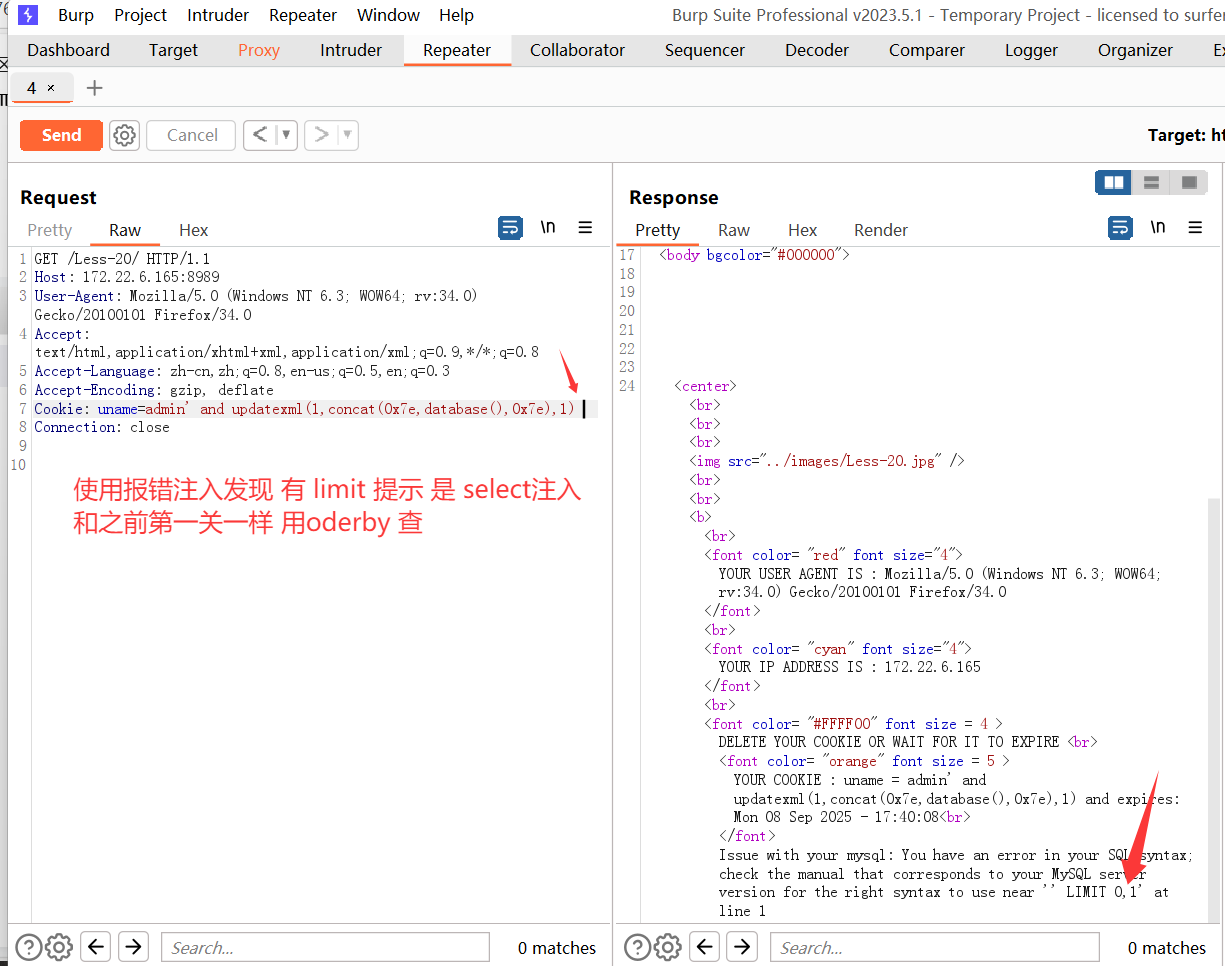Switch to Decoder tool tab

point(817,50)
